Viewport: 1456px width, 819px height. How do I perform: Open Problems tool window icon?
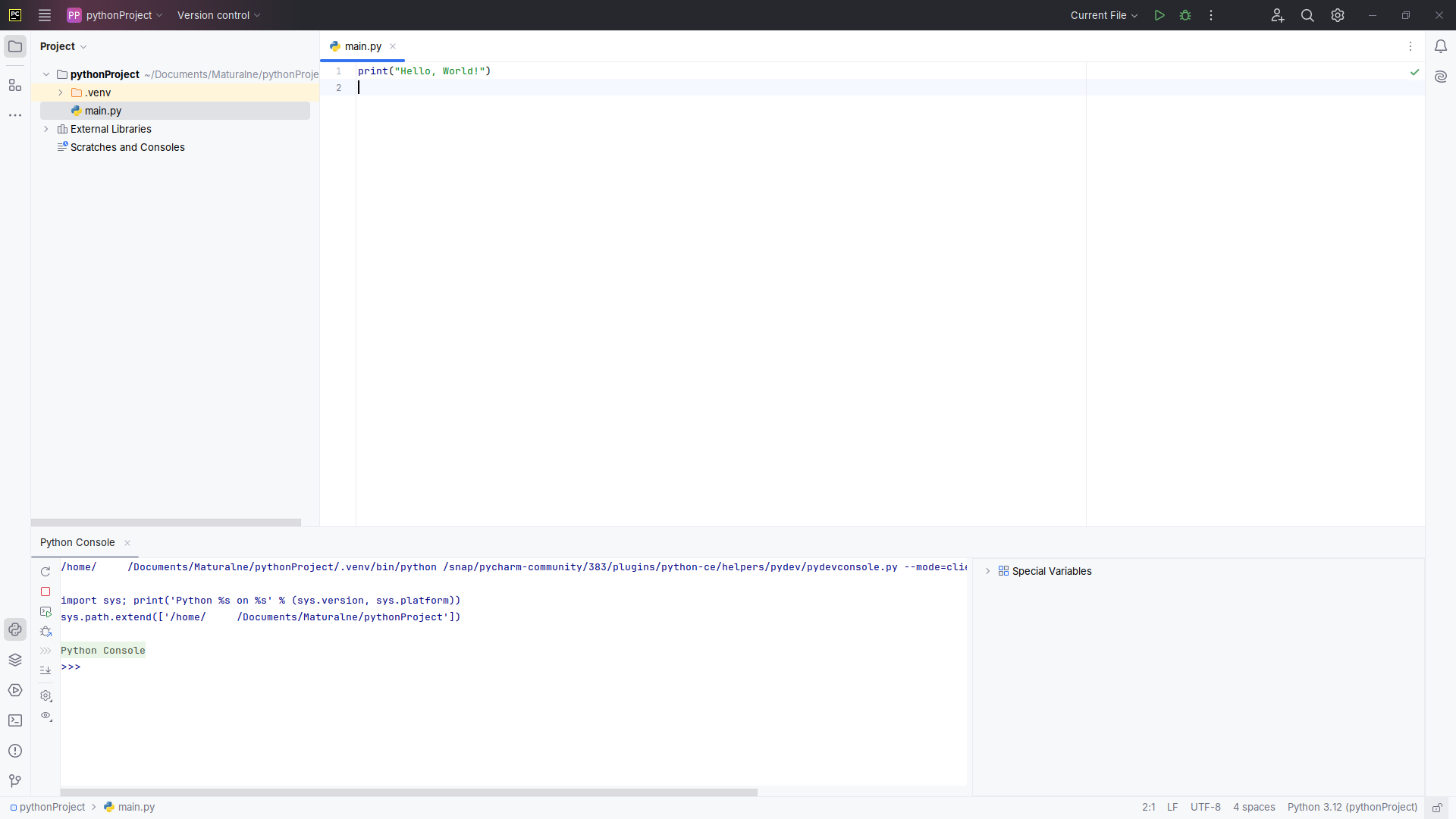15,751
